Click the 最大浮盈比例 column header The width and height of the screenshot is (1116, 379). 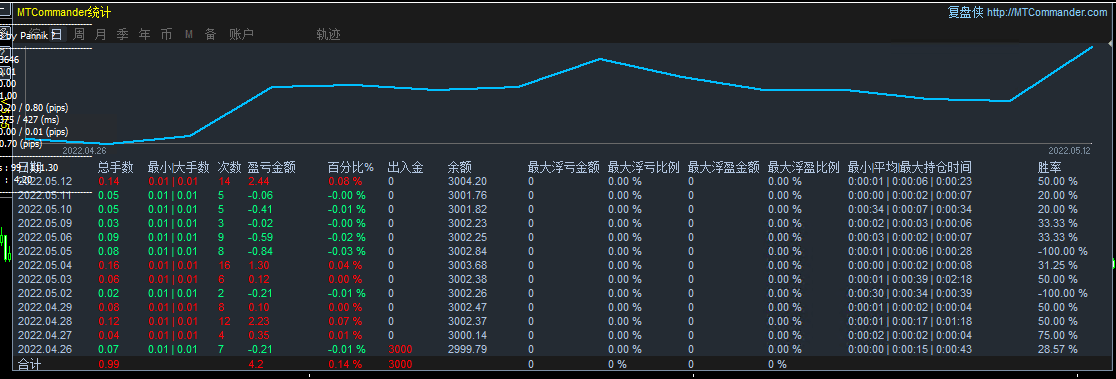click(804, 168)
